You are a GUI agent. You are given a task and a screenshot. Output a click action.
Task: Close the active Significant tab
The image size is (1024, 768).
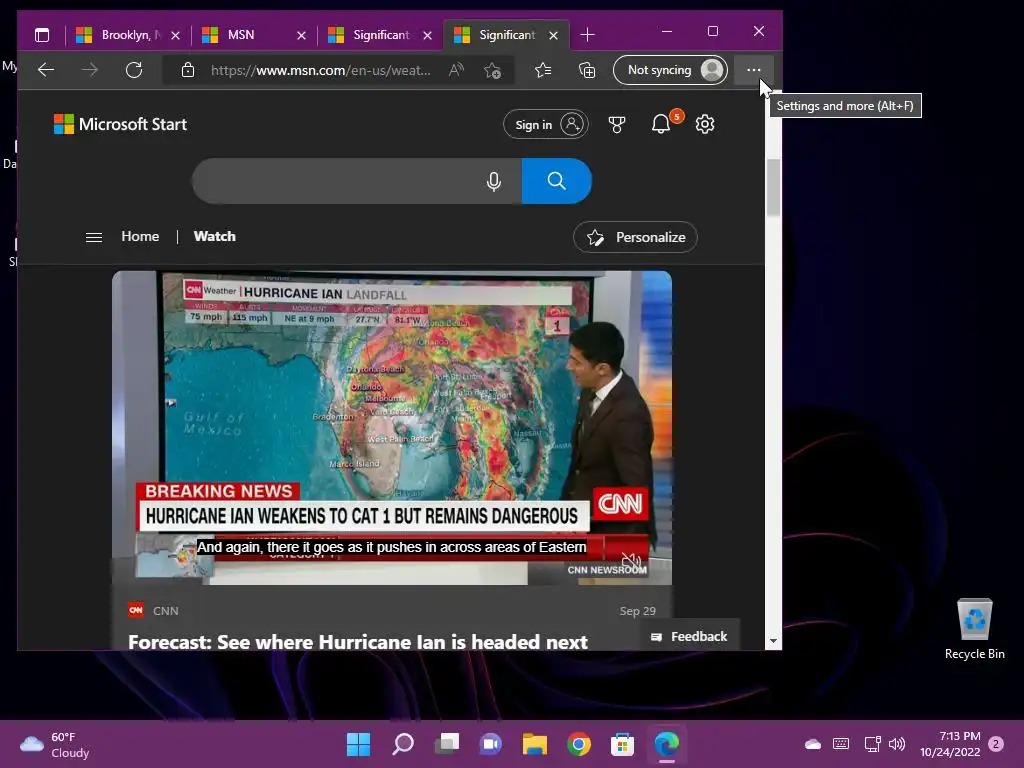[553, 35]
